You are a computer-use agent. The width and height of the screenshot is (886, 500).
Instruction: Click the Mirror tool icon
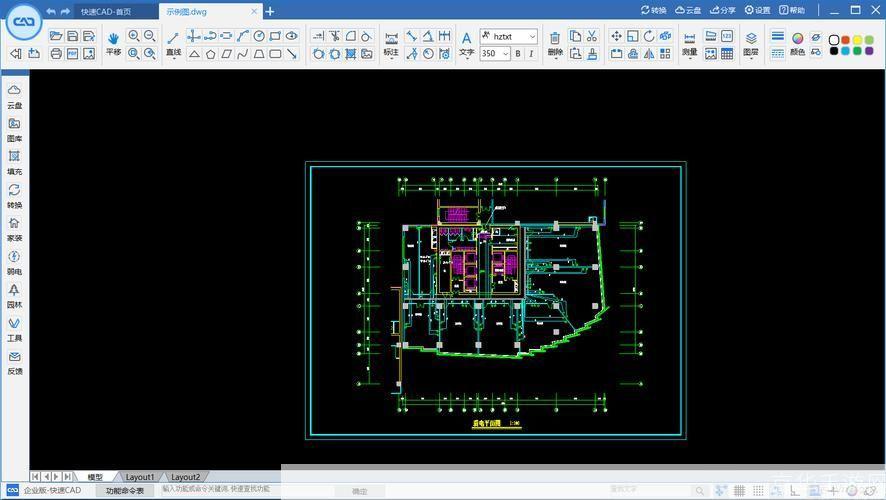(x=649, y=54)
